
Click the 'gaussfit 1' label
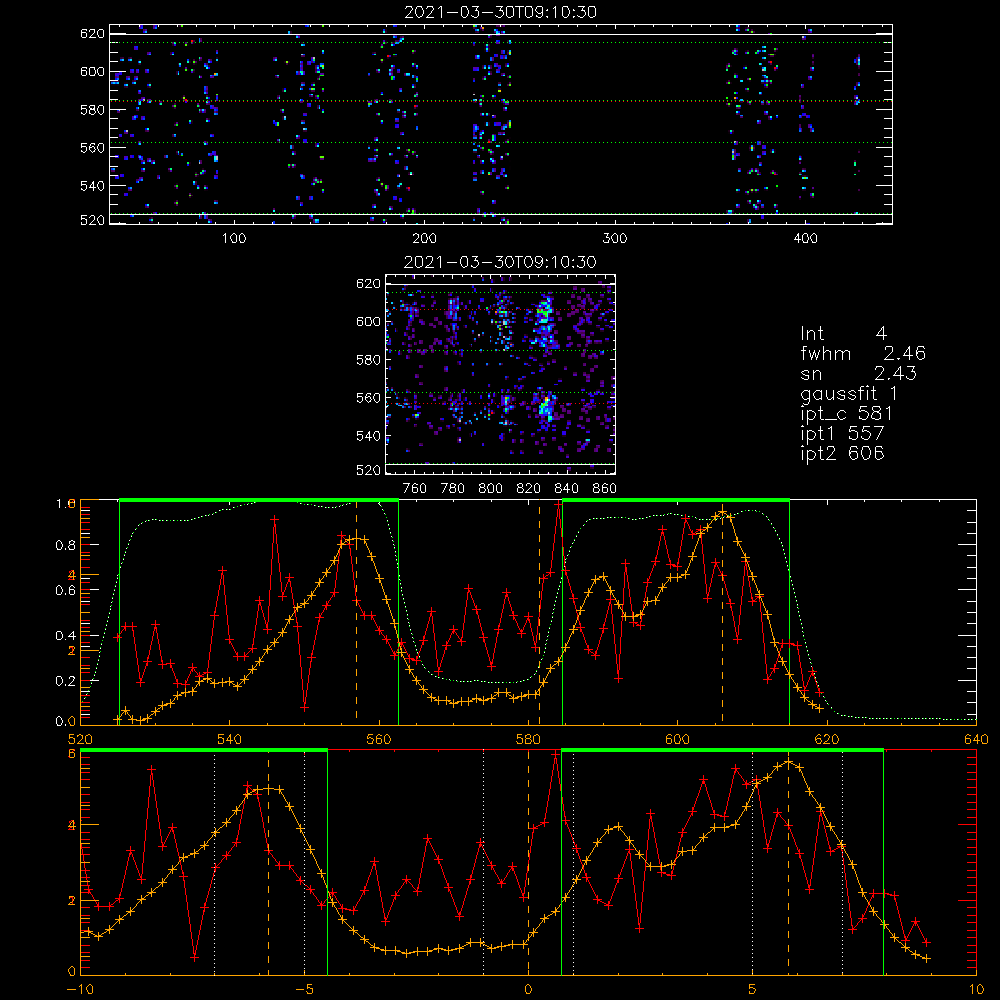pos(849,393)
